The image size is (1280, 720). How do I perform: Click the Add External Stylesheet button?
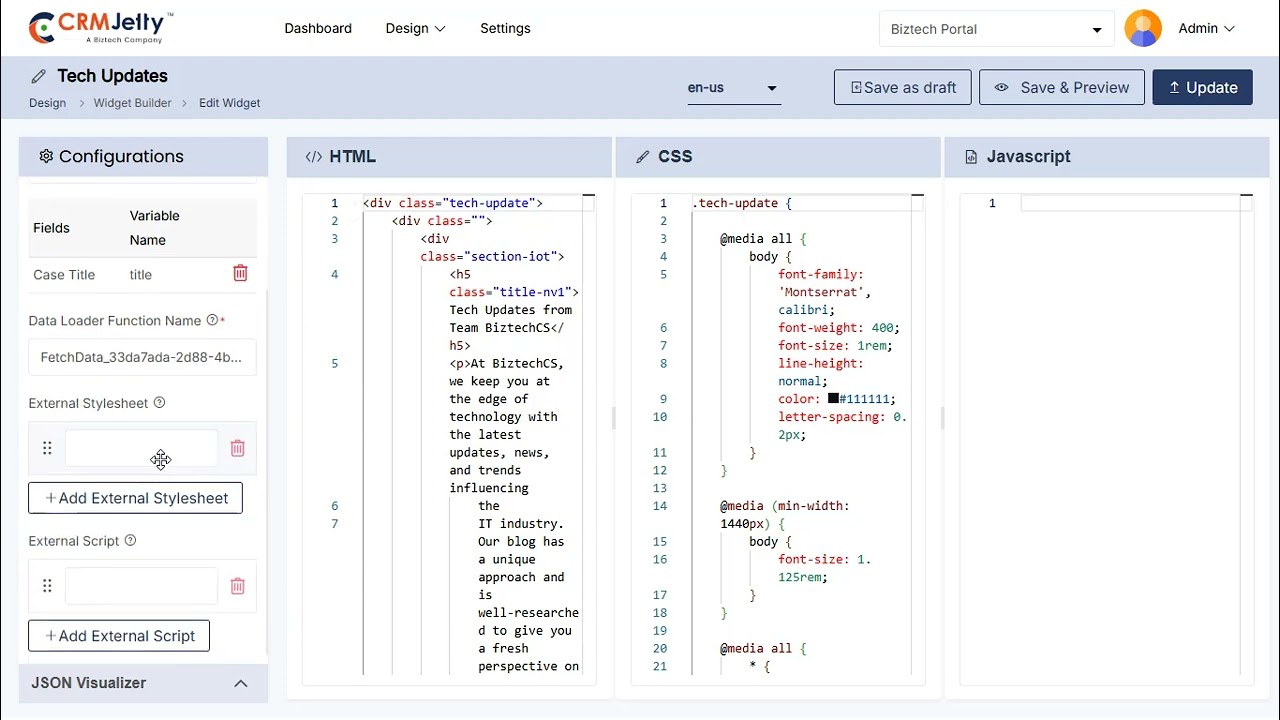(135, 498)
